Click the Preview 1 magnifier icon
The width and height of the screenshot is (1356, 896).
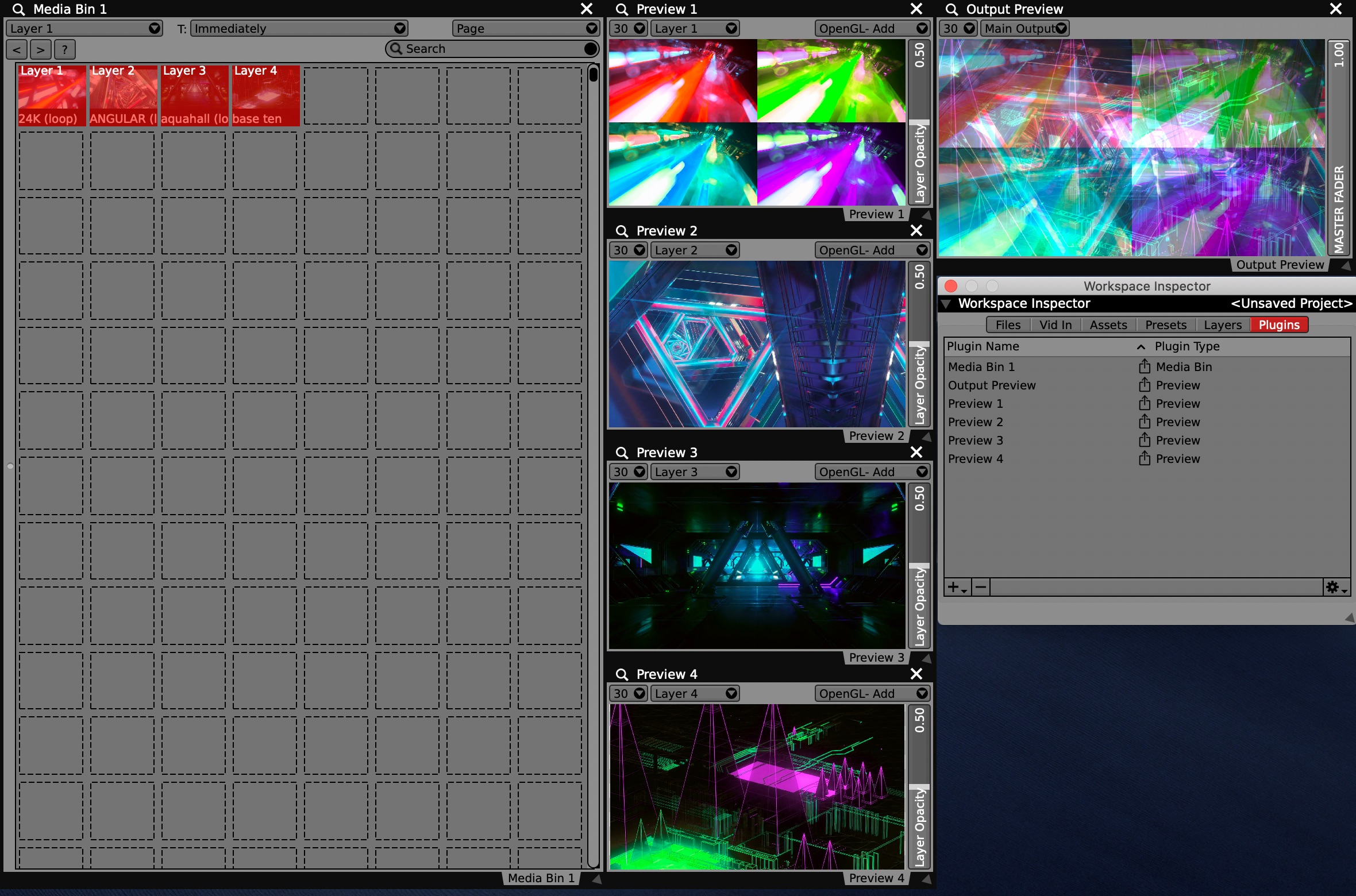(x=622, y=9)
